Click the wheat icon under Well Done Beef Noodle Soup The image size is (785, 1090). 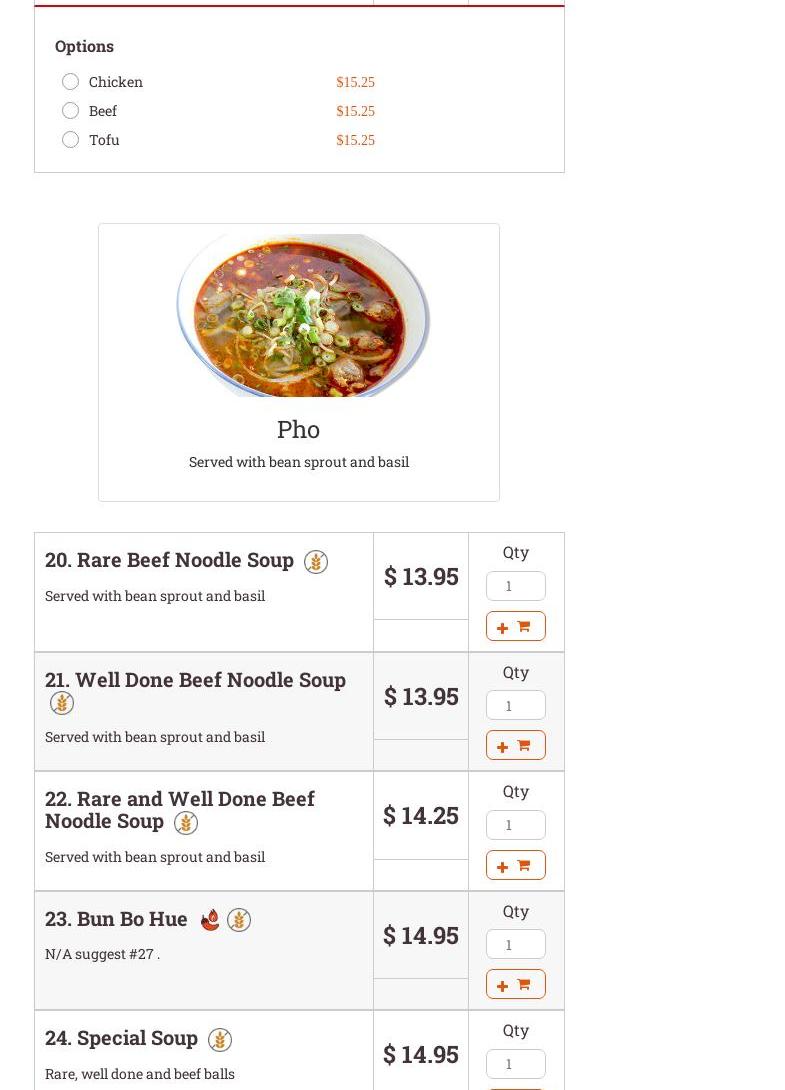(62, 704)
